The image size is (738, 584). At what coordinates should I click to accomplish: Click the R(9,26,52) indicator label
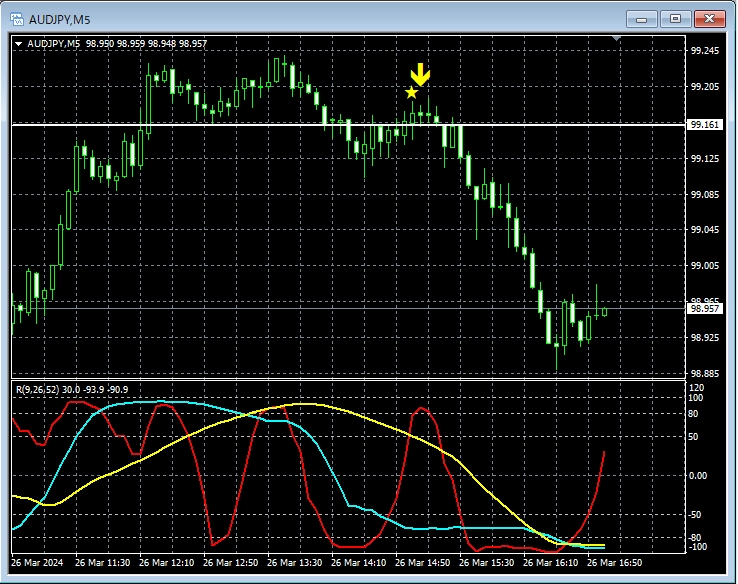[36, 388]
